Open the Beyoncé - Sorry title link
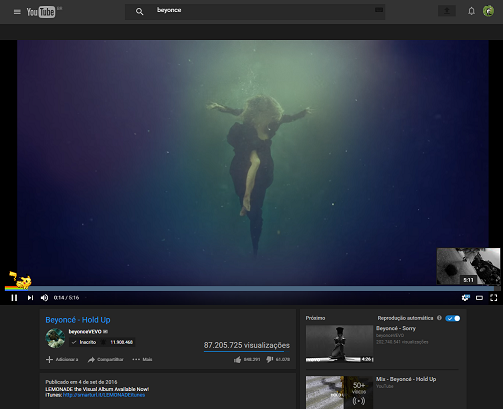The height and width of the screenshot is (409, 503). [x=396, y=328]
